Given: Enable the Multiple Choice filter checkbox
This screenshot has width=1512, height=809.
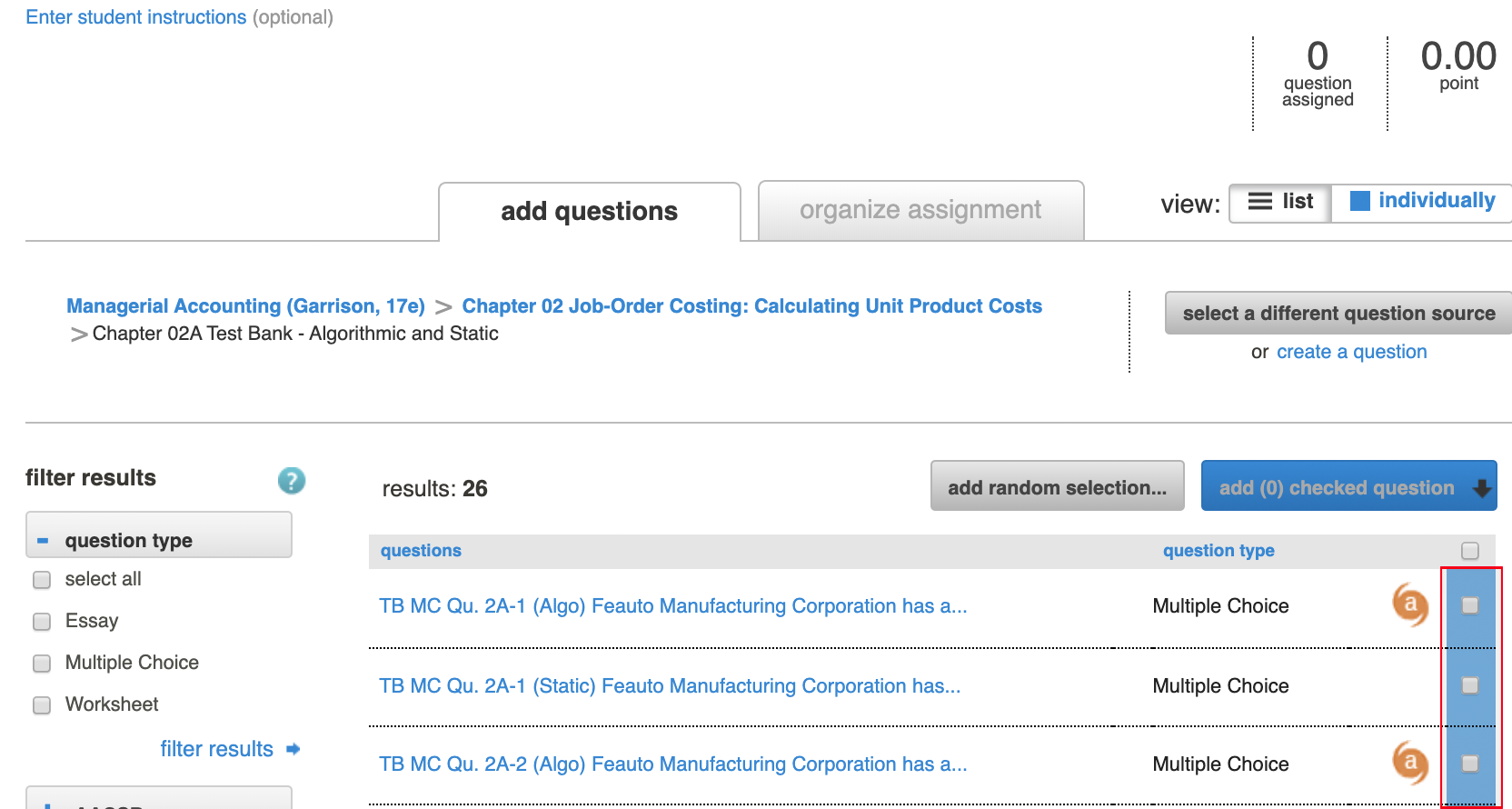Looking at the screenshot, I should click(42, 664).
